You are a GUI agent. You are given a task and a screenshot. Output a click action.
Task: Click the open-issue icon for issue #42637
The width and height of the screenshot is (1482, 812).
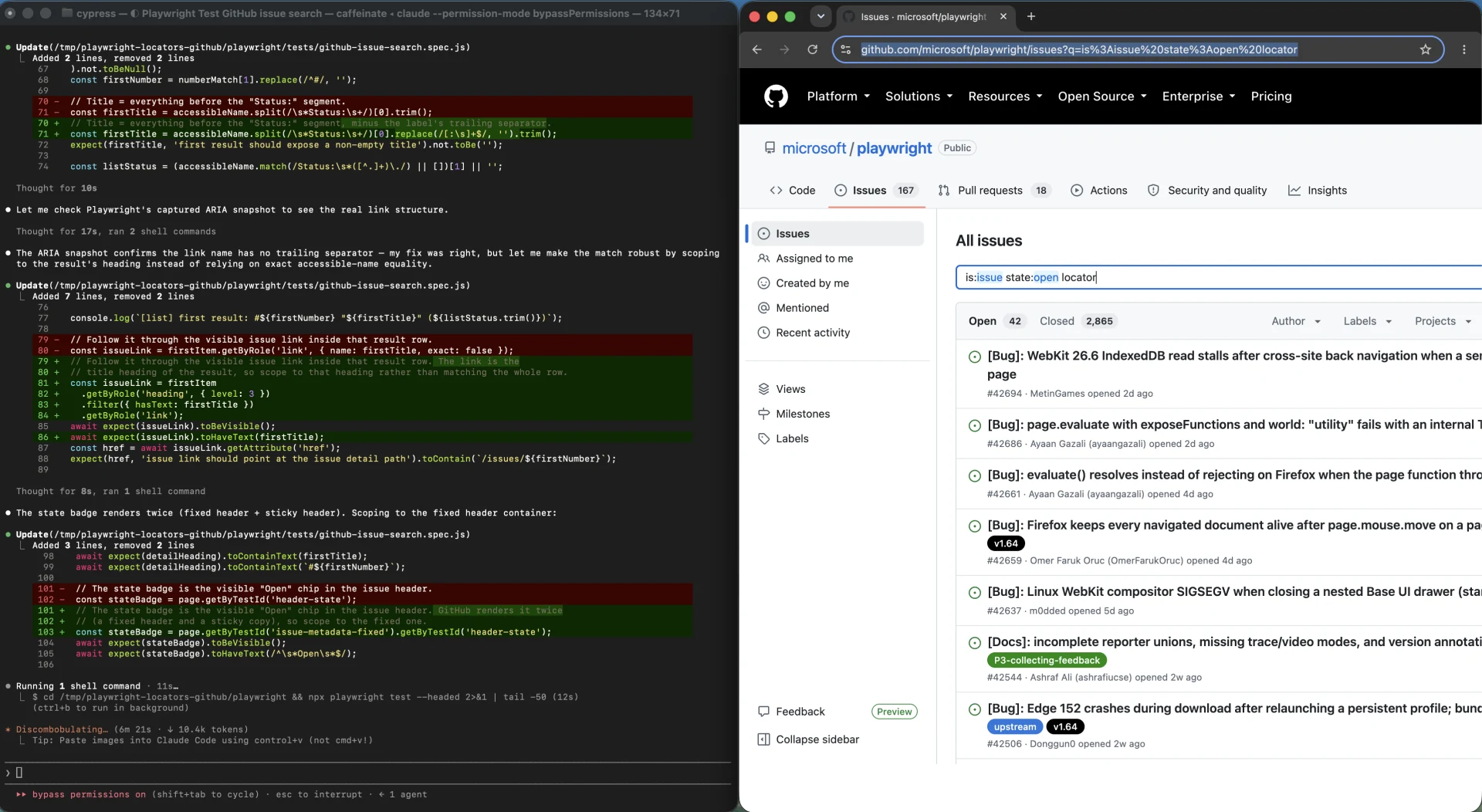(974, 592)
